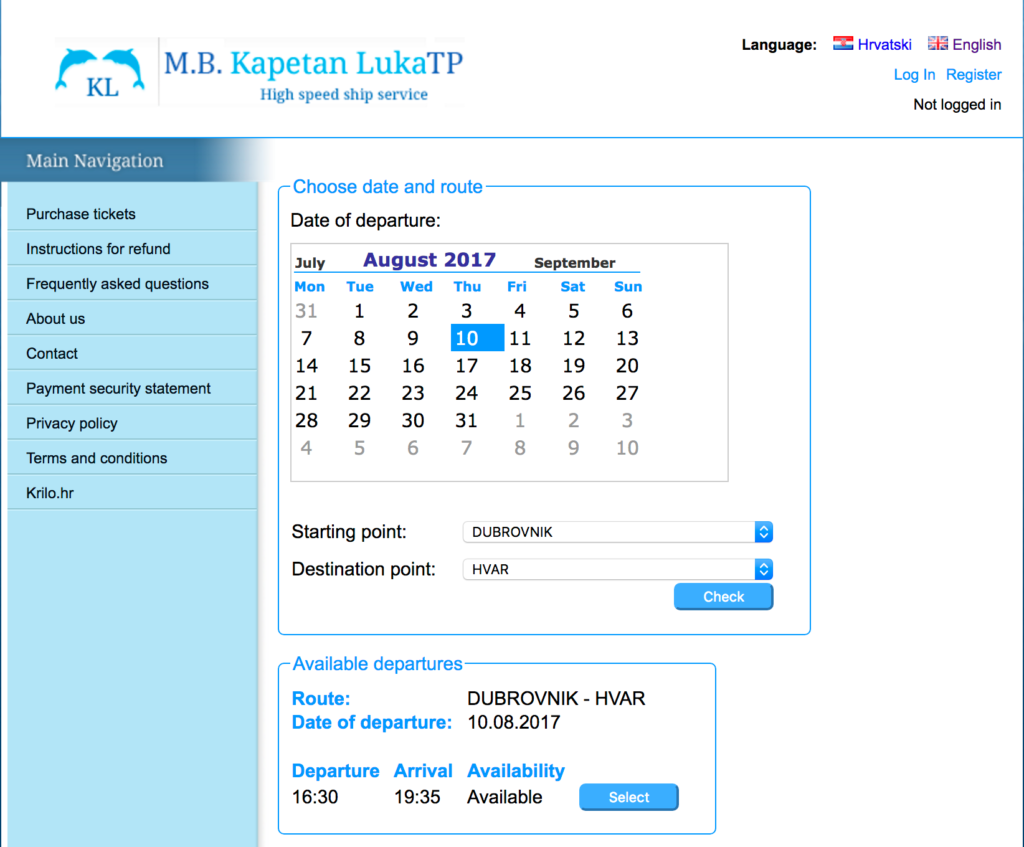The height and width of the screenshot is (847, 1024).
Task: Select August 29 in calendar
Action: coord(359,421)
